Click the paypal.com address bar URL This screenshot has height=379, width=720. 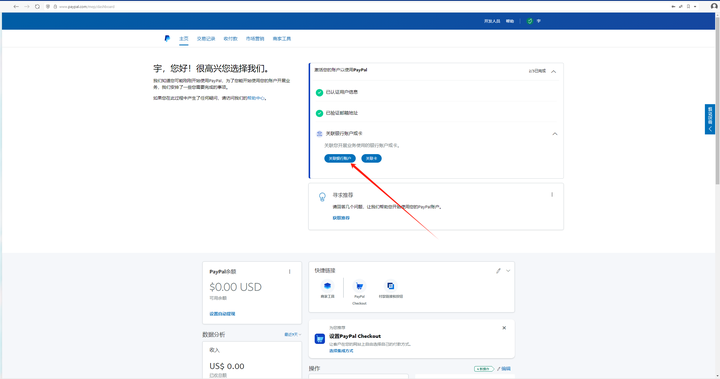(87, 7)
